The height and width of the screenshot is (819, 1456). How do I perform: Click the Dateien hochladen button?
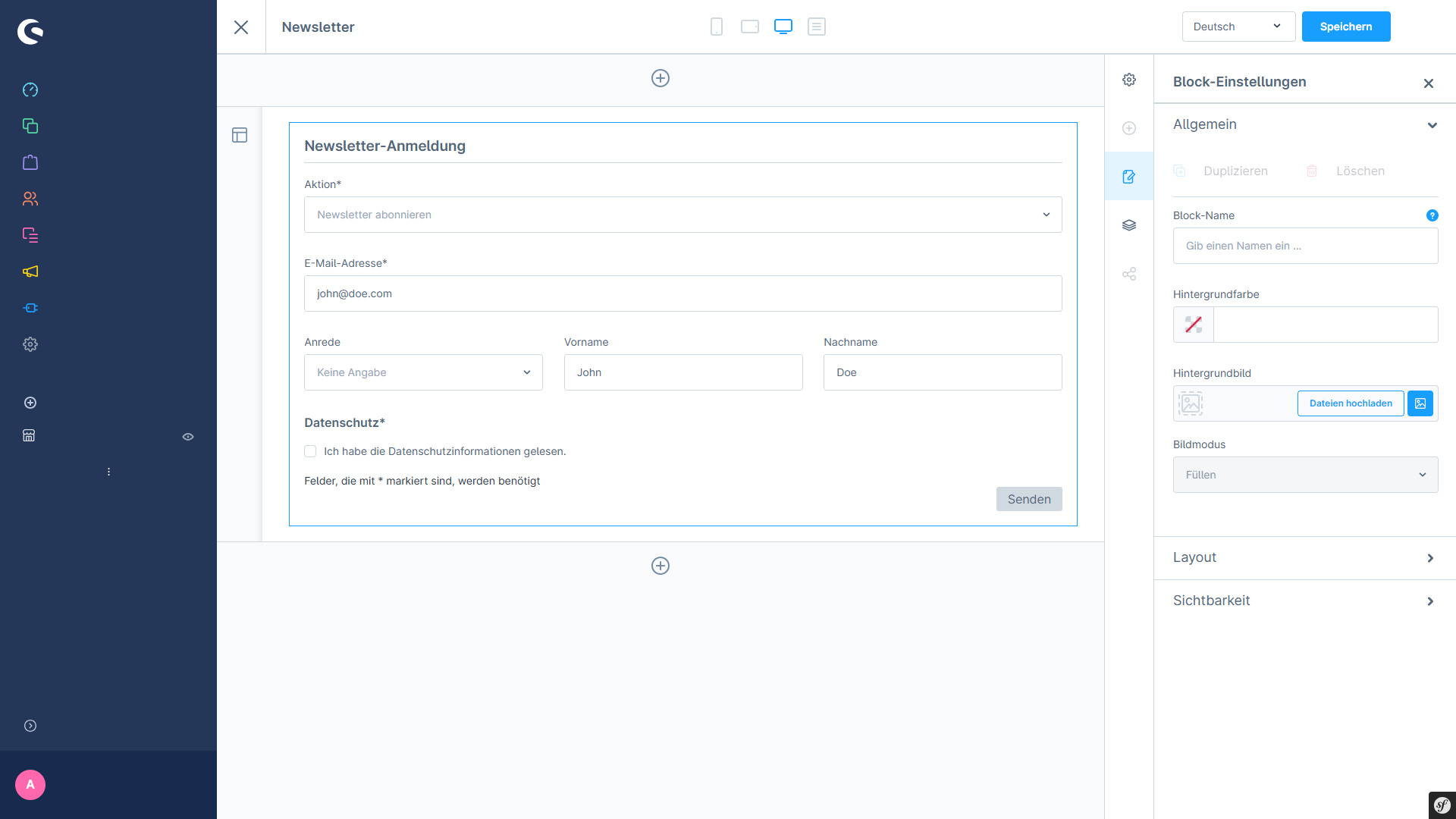tap(1351, 403)
